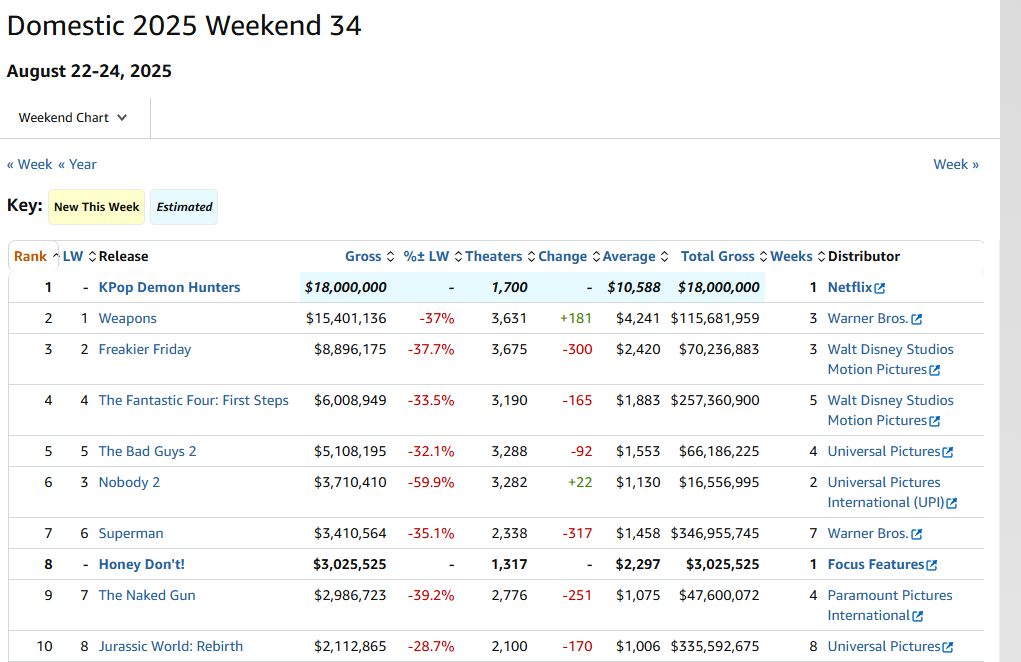Sort by %± LW column header

coord(428,257)
